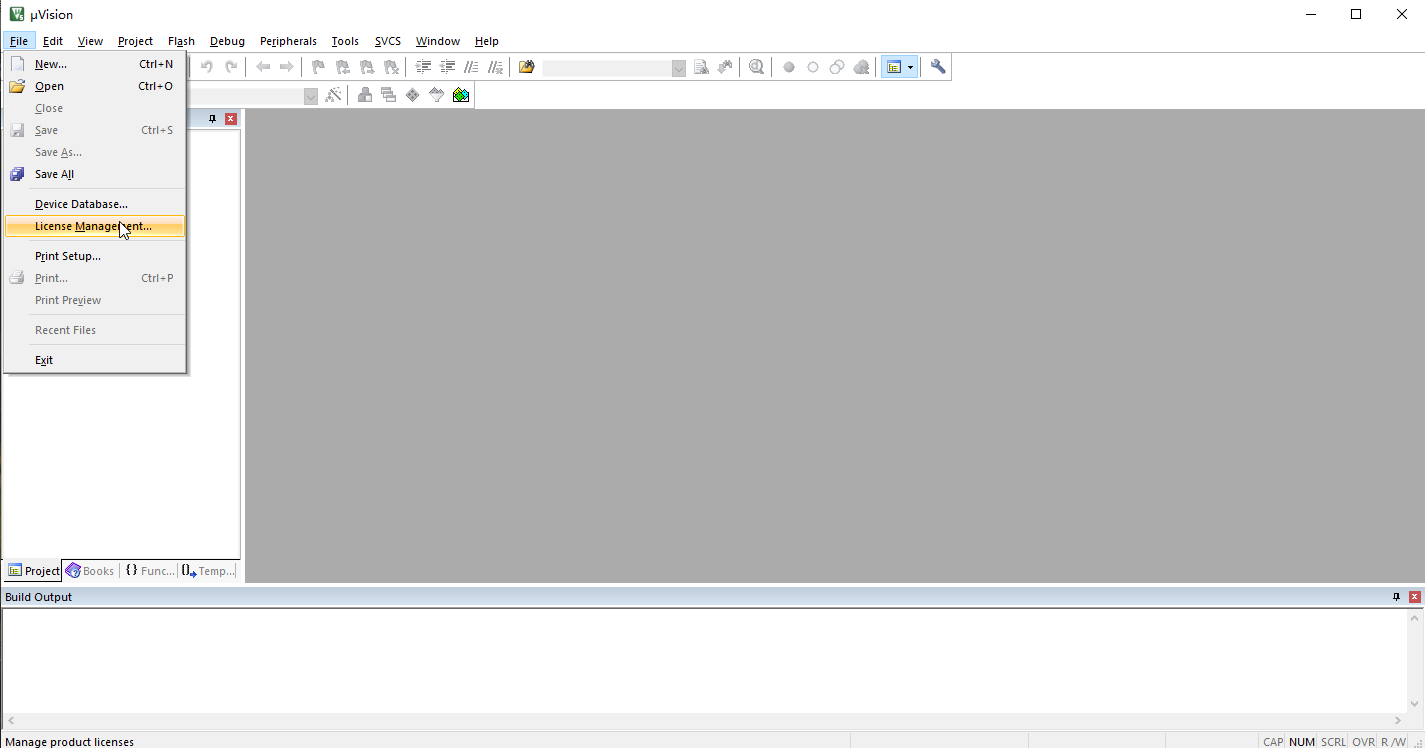Switch to the Temp... tab

click(x=208, y=571)
